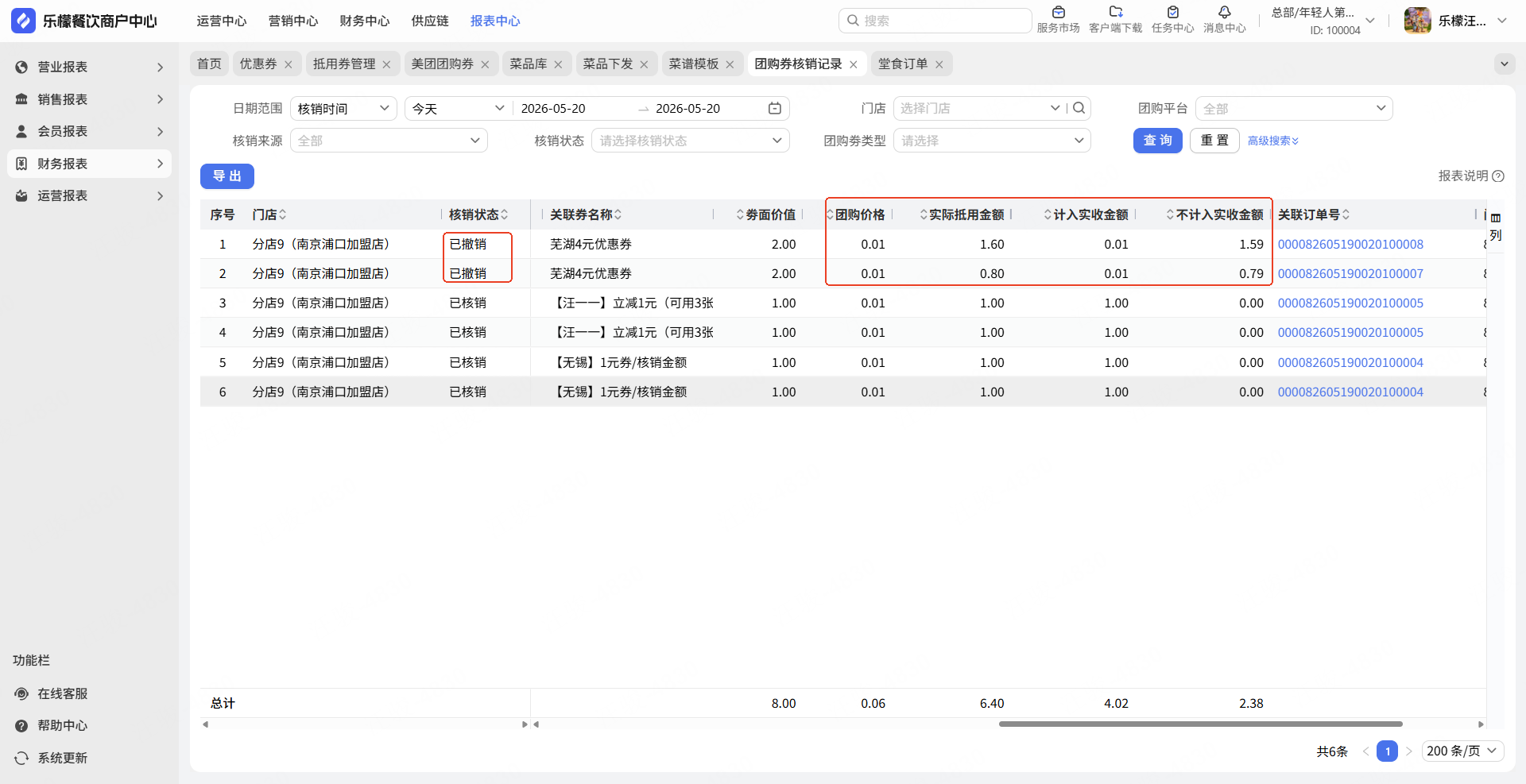Viewport: 1526px width, 784px height.
Task: Switch to the 堂食订单 tab
Action: tap(903, 64)
